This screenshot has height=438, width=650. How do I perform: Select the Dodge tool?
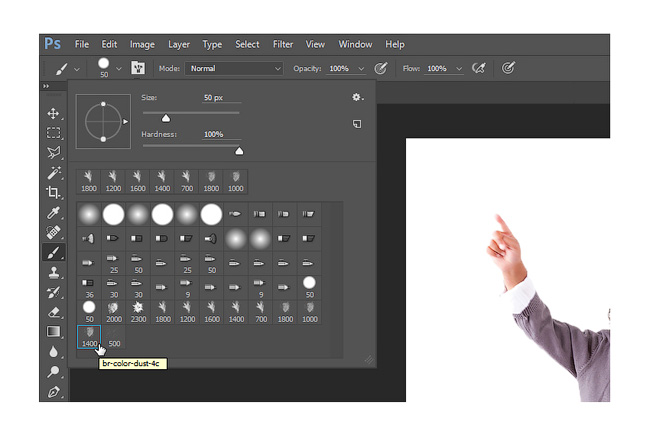[x=53, y=372]
